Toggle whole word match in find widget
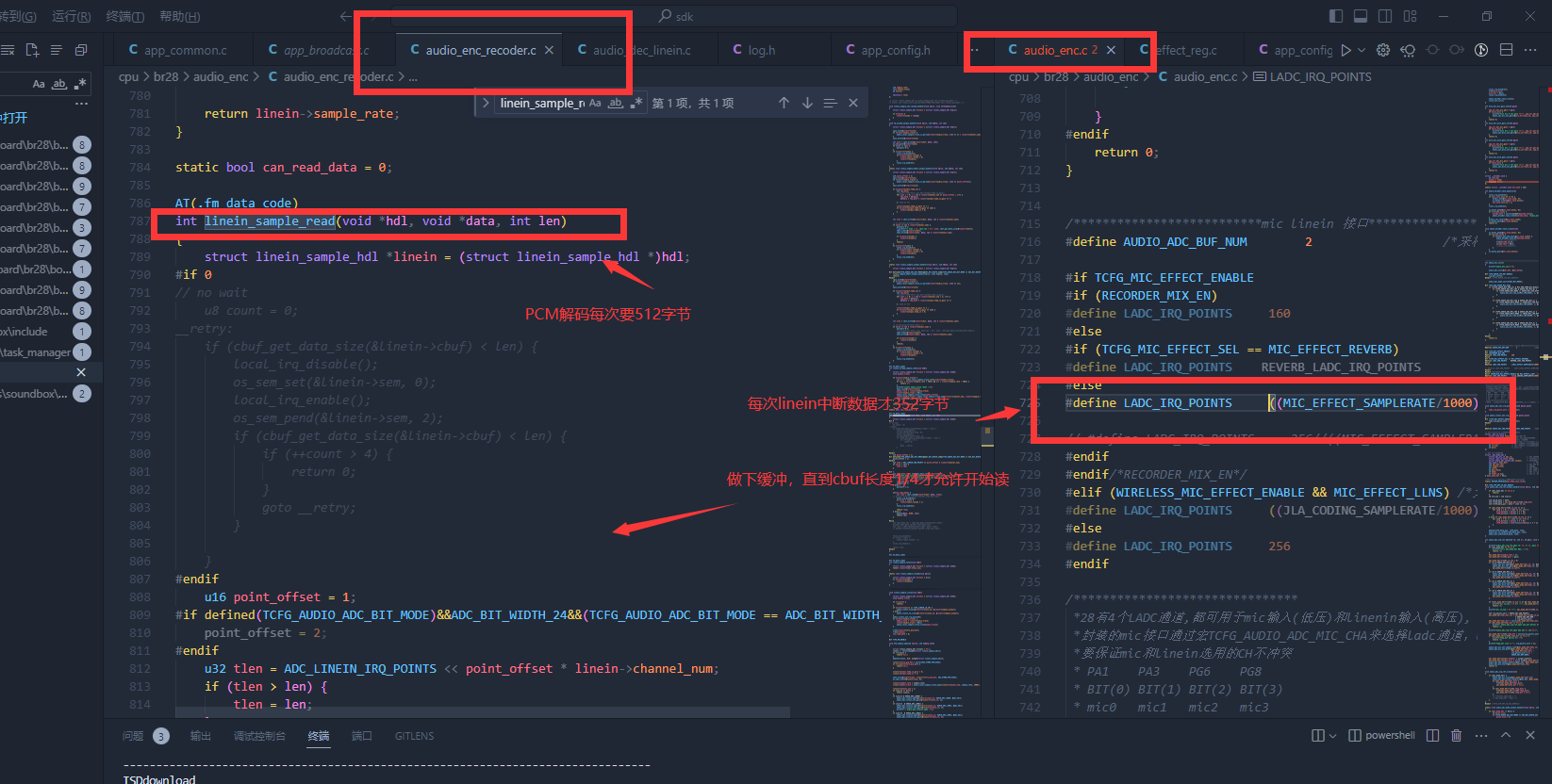1552x784 pixels. pos(616,103)
